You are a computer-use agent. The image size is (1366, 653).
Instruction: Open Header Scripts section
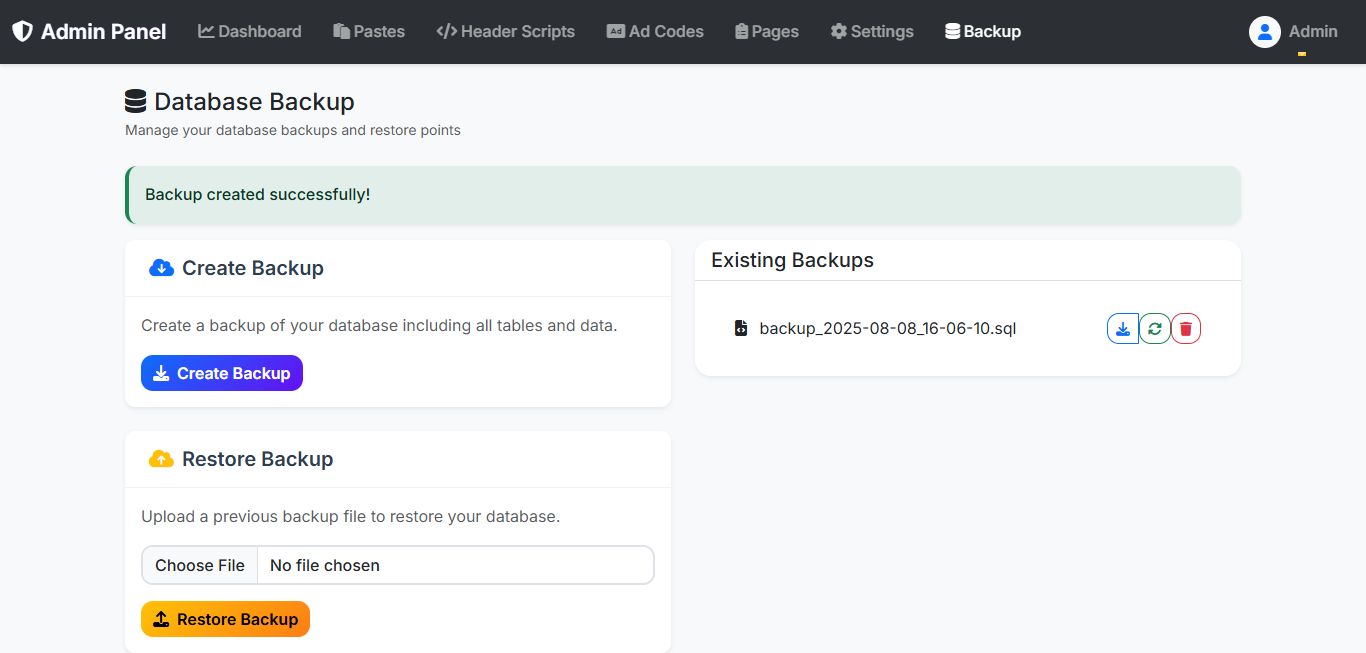(506, 32)
